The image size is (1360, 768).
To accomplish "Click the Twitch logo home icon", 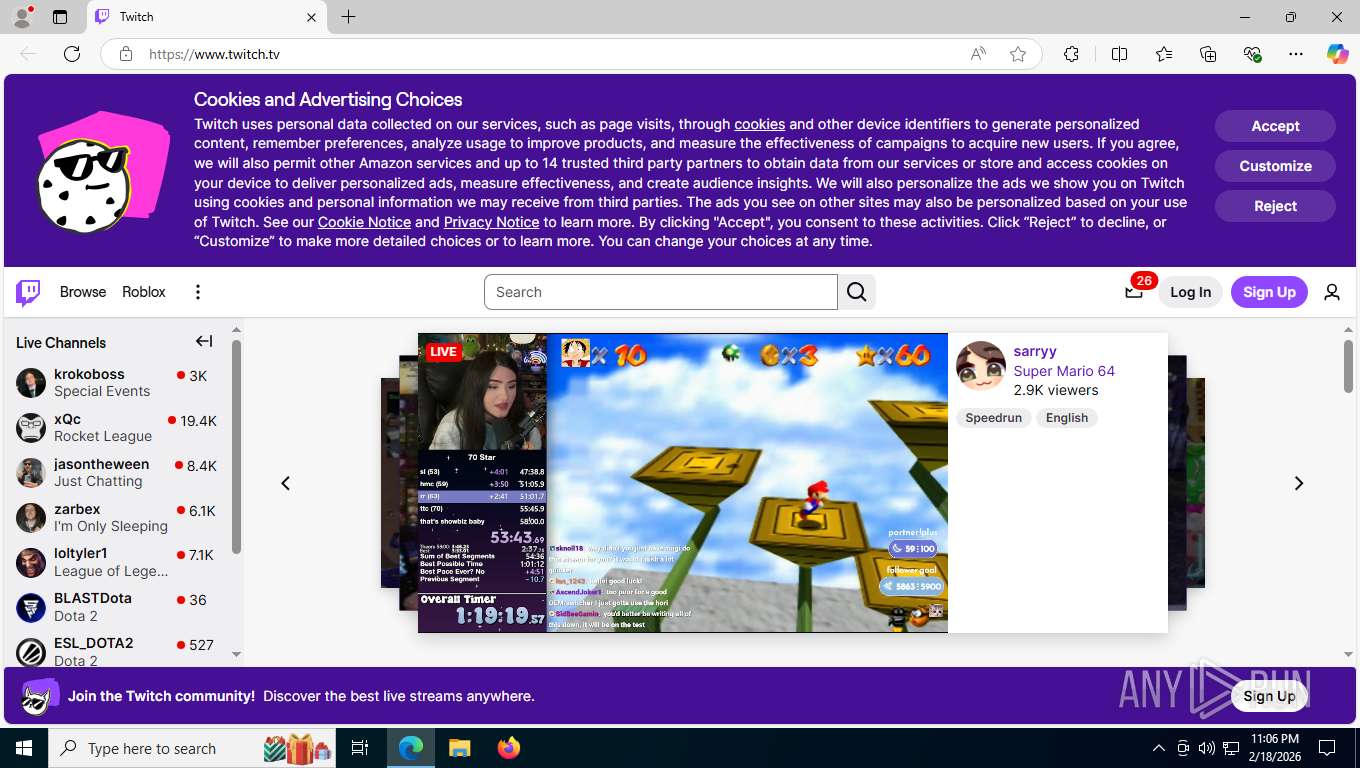I will click(x=28, y=292).
